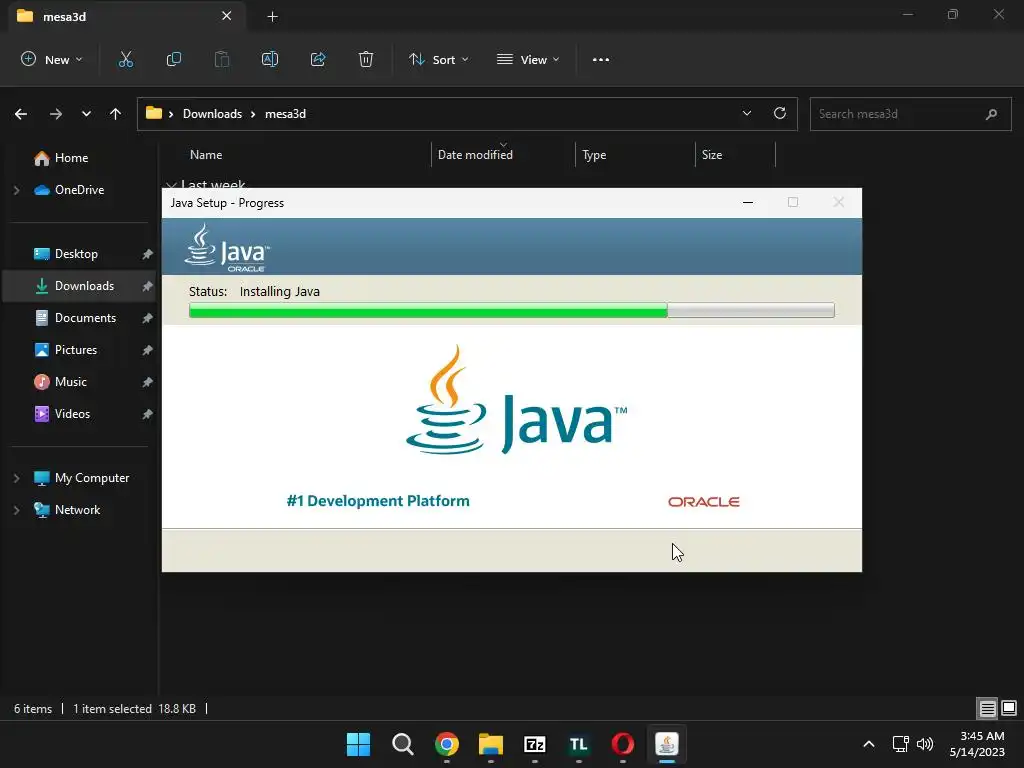Go back with the left arrow

click(21, 114)
